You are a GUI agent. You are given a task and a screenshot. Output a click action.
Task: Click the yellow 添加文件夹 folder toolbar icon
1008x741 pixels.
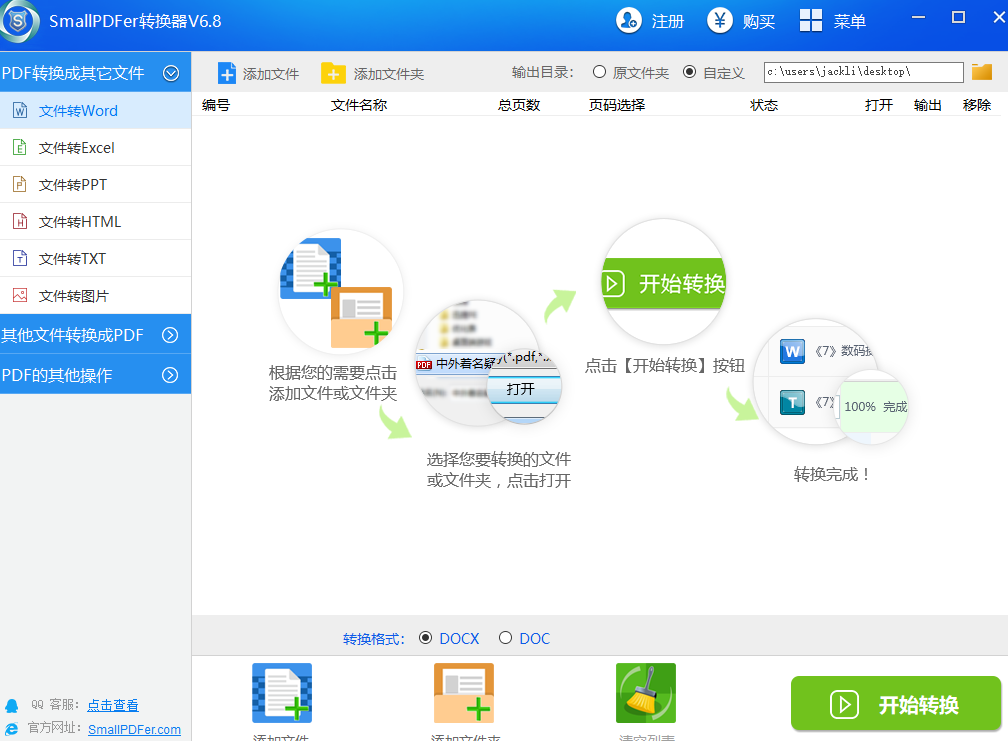333,73
